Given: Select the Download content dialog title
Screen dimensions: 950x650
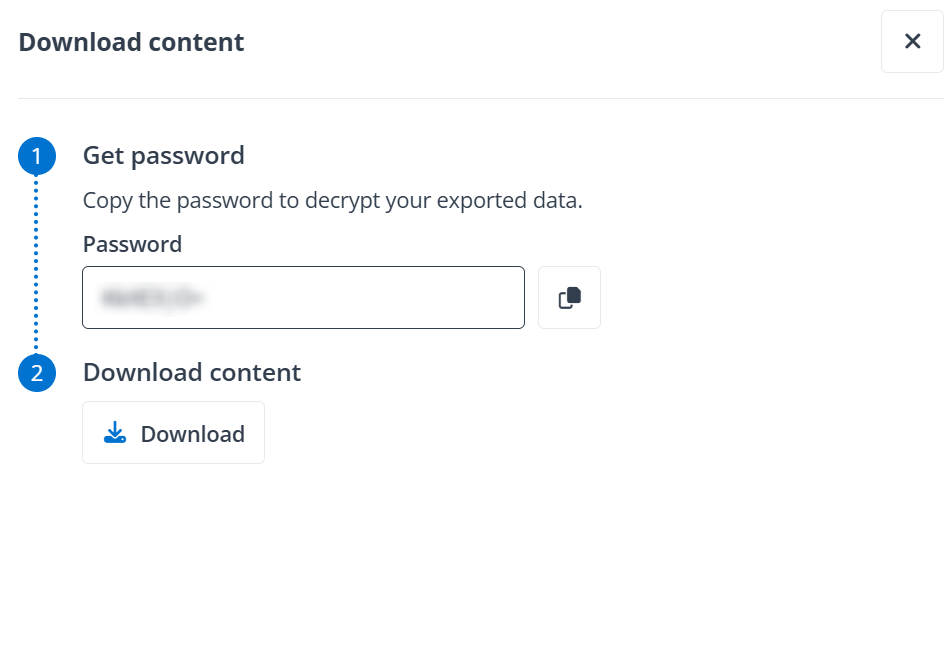Looking at the screenshot, I should tap(130, 42).
